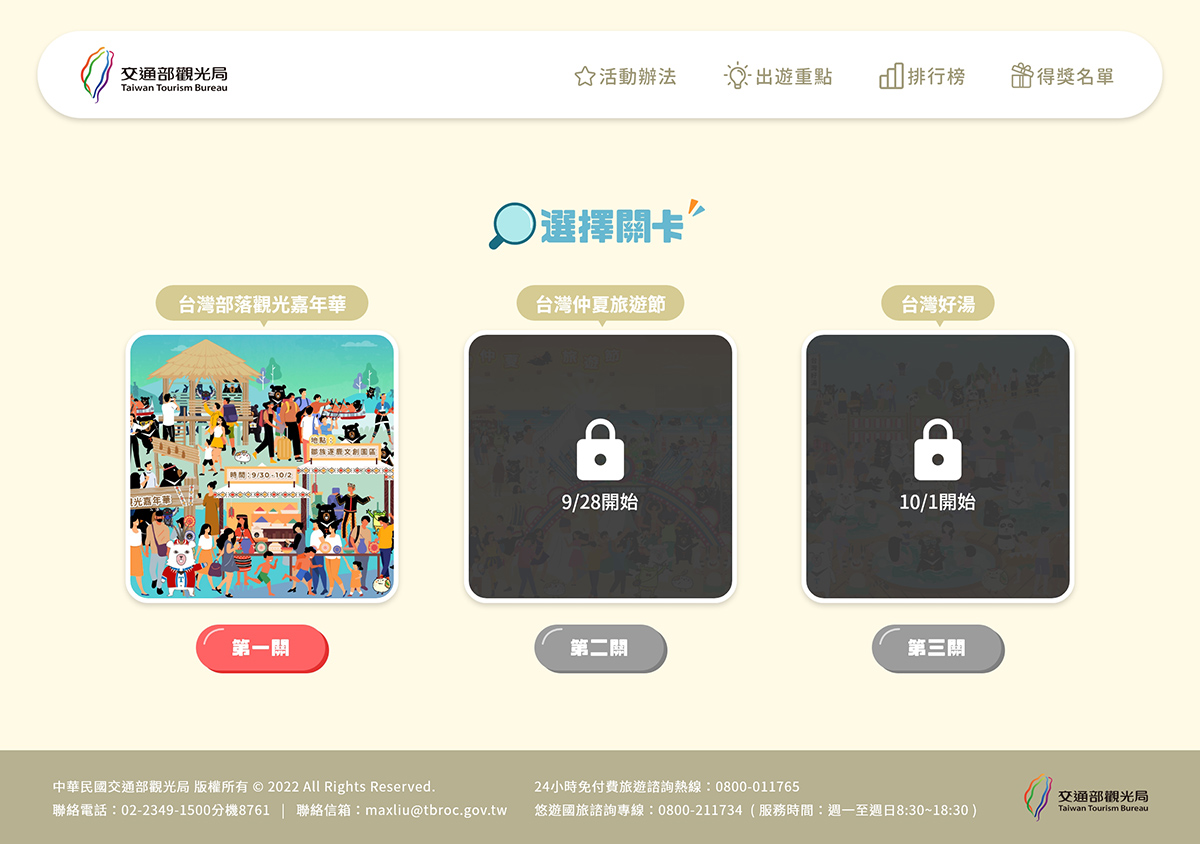Screen dimensions: 1200x844
Task: Go to the 排行榜 ranking page
Action: [922, 76]
